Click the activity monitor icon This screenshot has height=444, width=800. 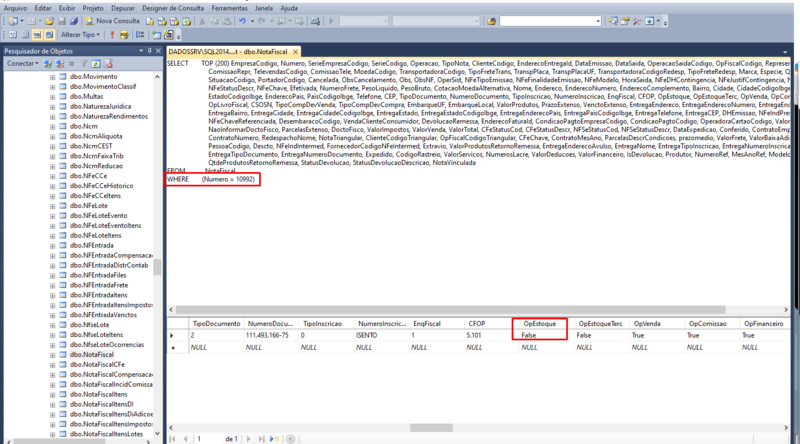point(315,21)
